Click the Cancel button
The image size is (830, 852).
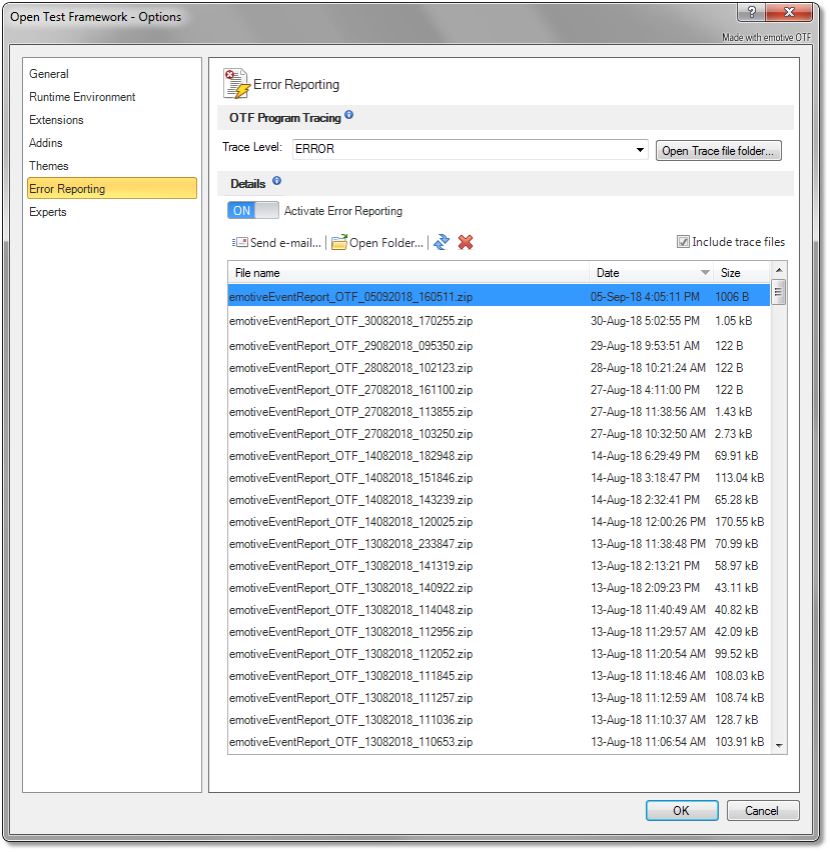click(x=763, y=811)
